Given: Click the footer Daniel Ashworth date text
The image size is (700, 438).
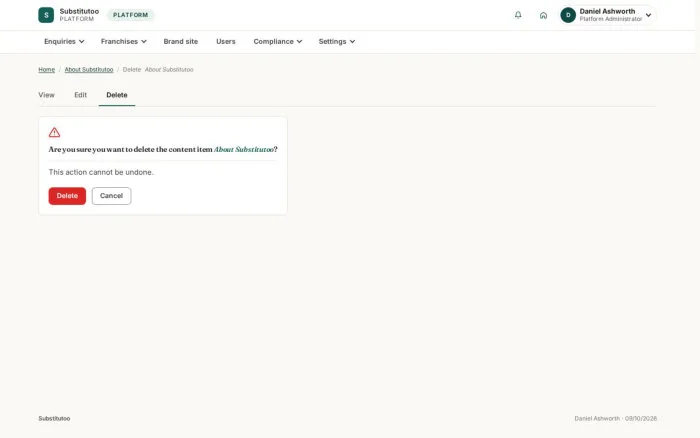Looking at the screenshot, I should coord(615,418).
